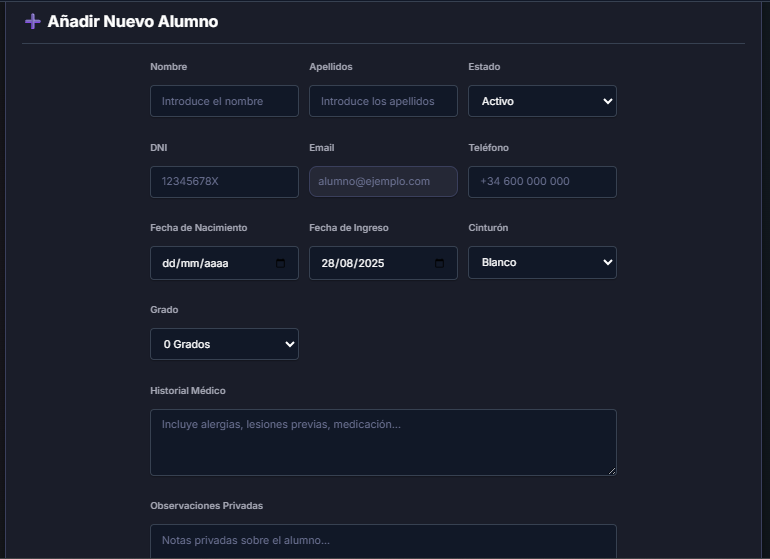Open calendar picker in Fecha de Ingreso
The height and width of the screenshot is (559, 770).
pos(440,263)
